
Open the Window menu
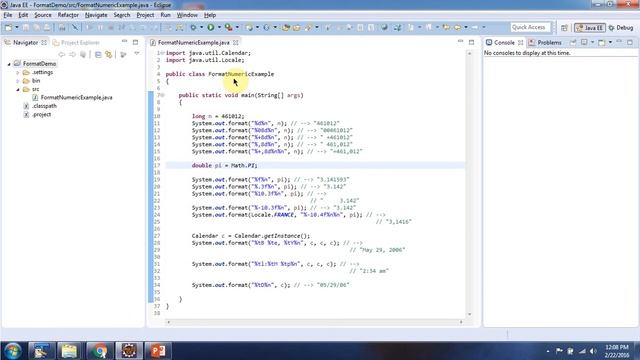(187, 15)
